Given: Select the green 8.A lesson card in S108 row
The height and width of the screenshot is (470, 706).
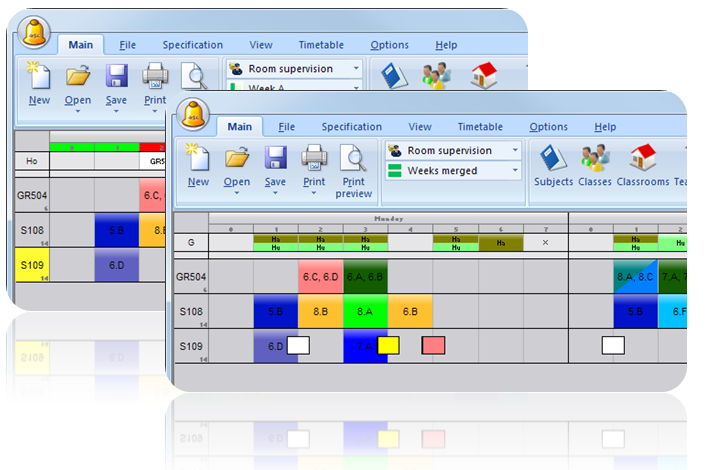Looking at the screenshot, I should (x=365, y=311).
